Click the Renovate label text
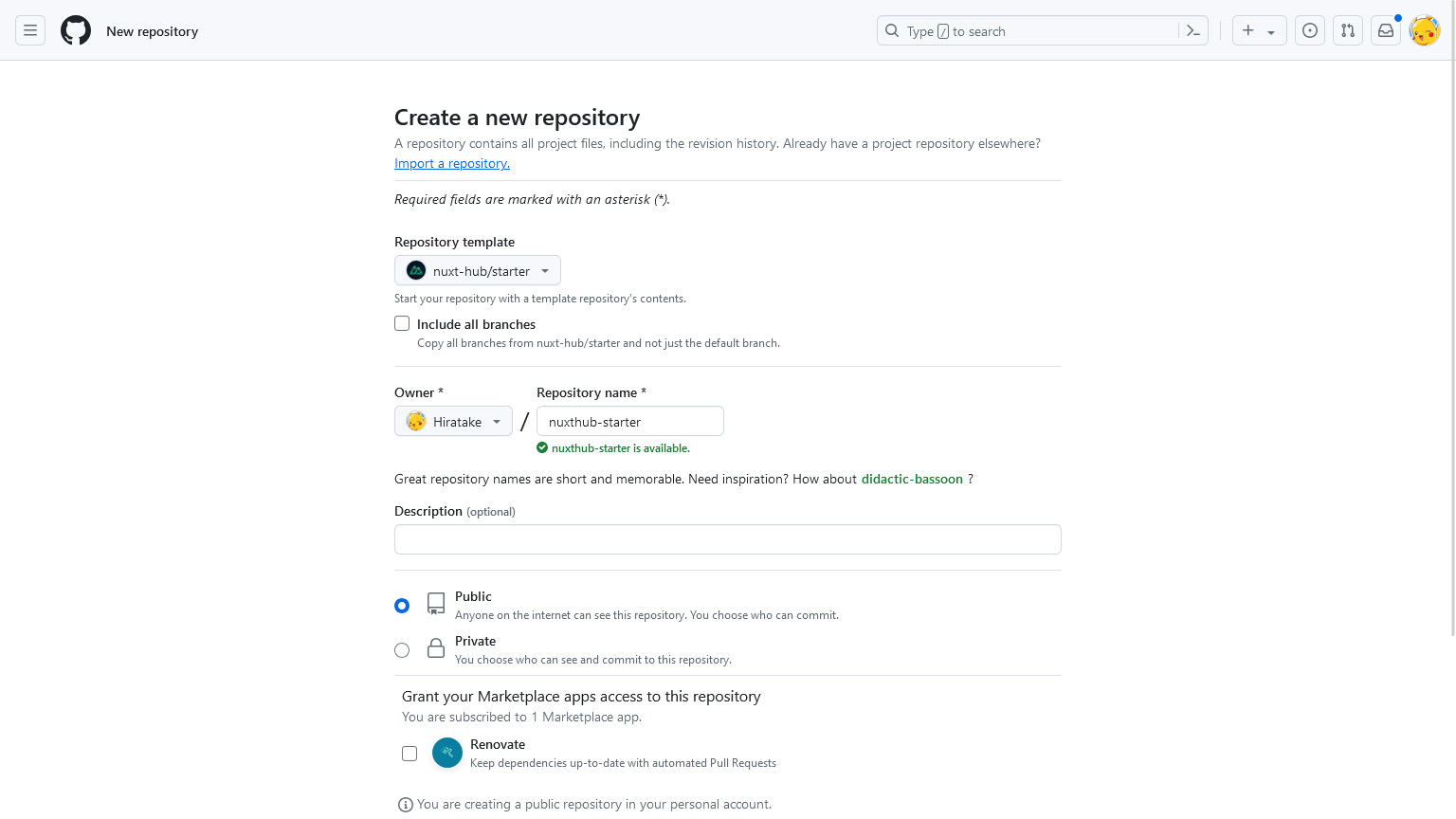Viewport: 1456px width, 819px height. click(498, 744)
